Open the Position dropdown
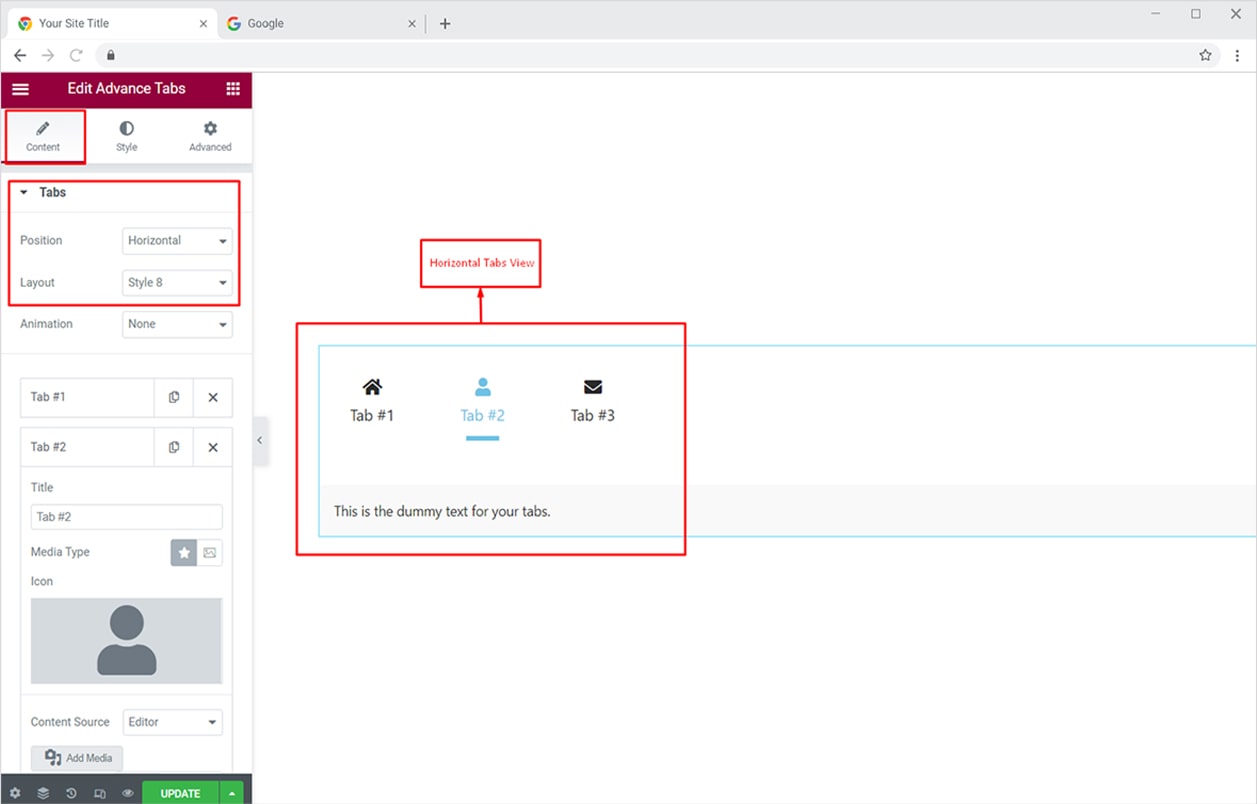Screen dimensions: 1257x804 (177, 241)
